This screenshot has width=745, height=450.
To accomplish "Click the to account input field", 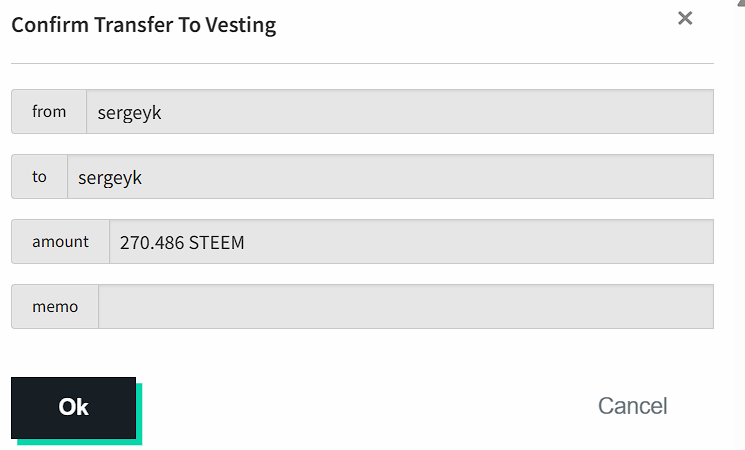I will coord(390,177).
